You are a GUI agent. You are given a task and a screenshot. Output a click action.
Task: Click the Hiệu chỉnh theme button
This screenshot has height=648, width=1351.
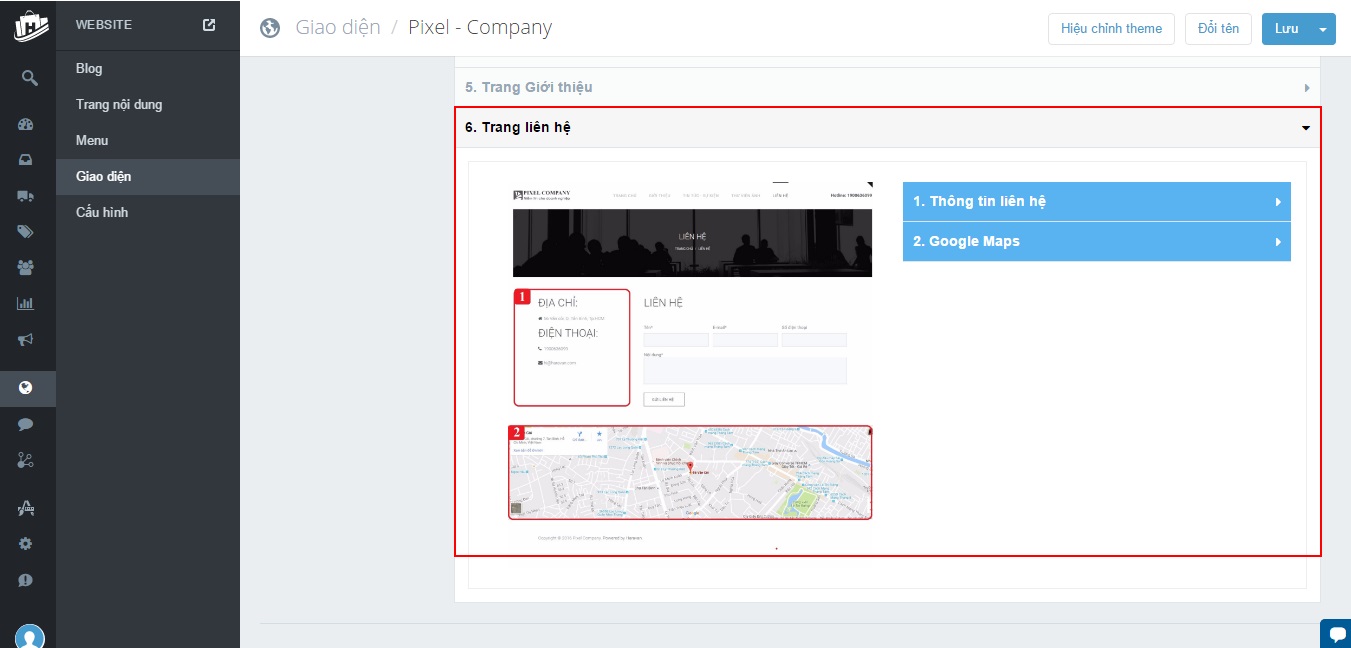click(x=1111, y=28)
